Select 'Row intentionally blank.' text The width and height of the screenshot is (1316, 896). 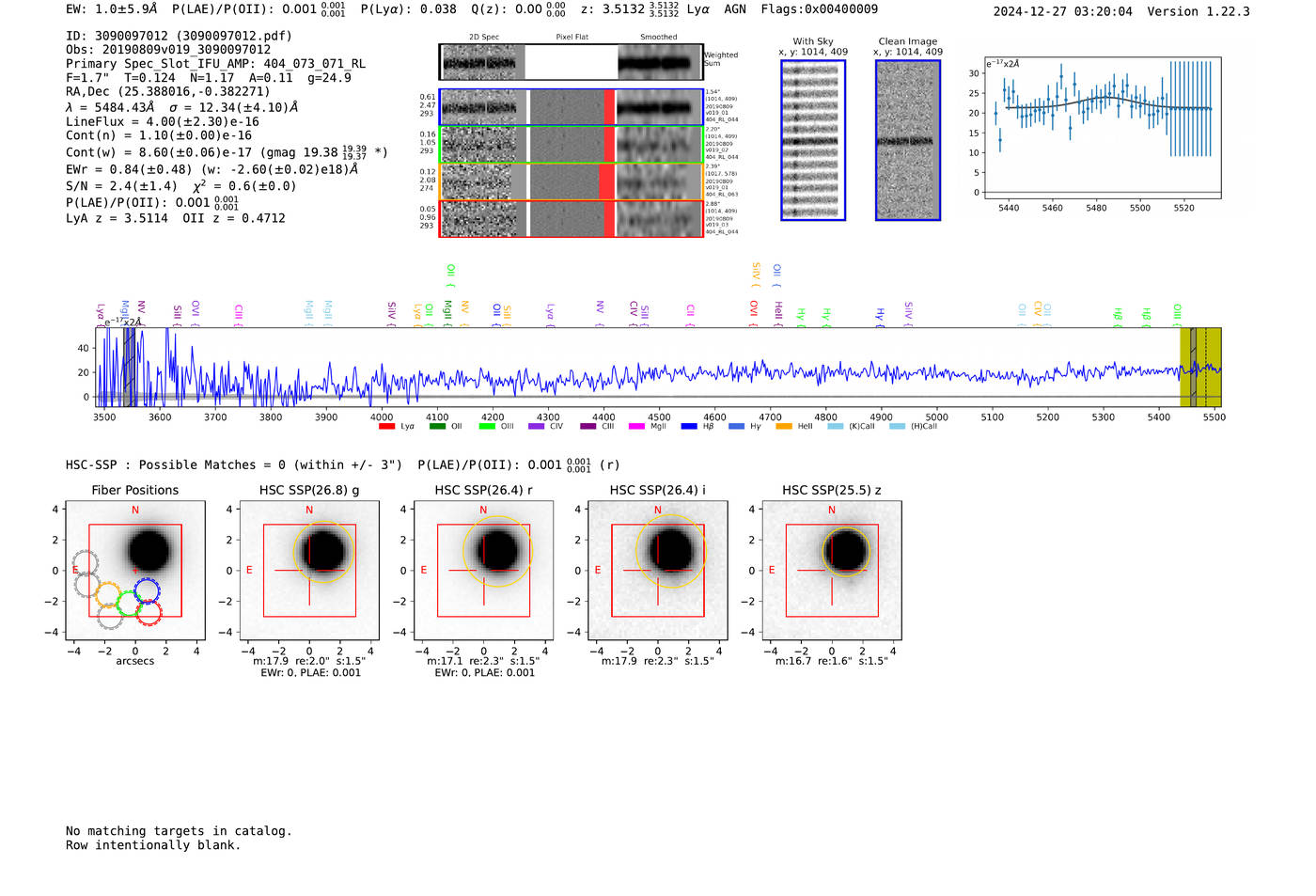[153, 845]
